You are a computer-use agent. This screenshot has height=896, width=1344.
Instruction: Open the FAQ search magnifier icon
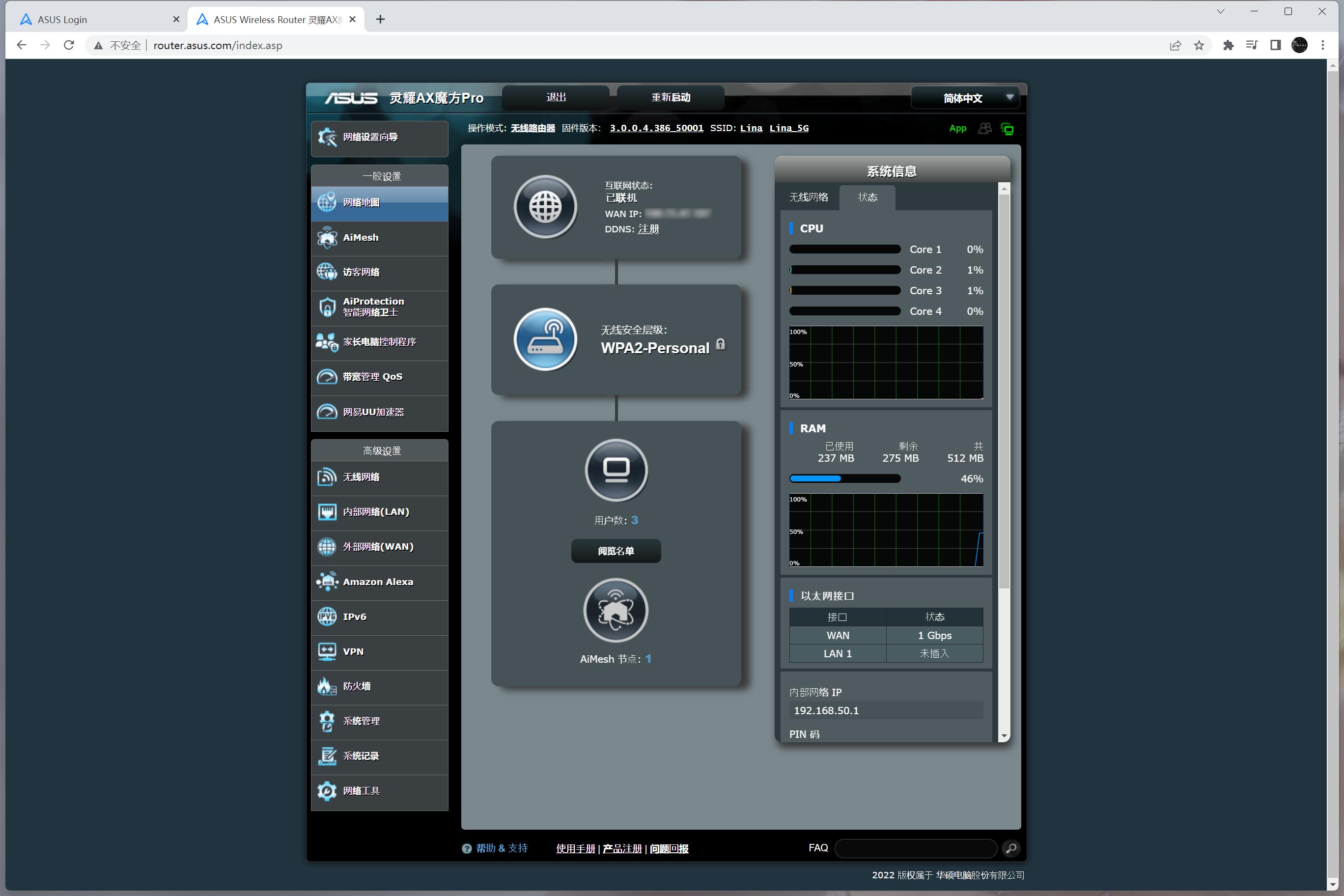point(1010,848)
